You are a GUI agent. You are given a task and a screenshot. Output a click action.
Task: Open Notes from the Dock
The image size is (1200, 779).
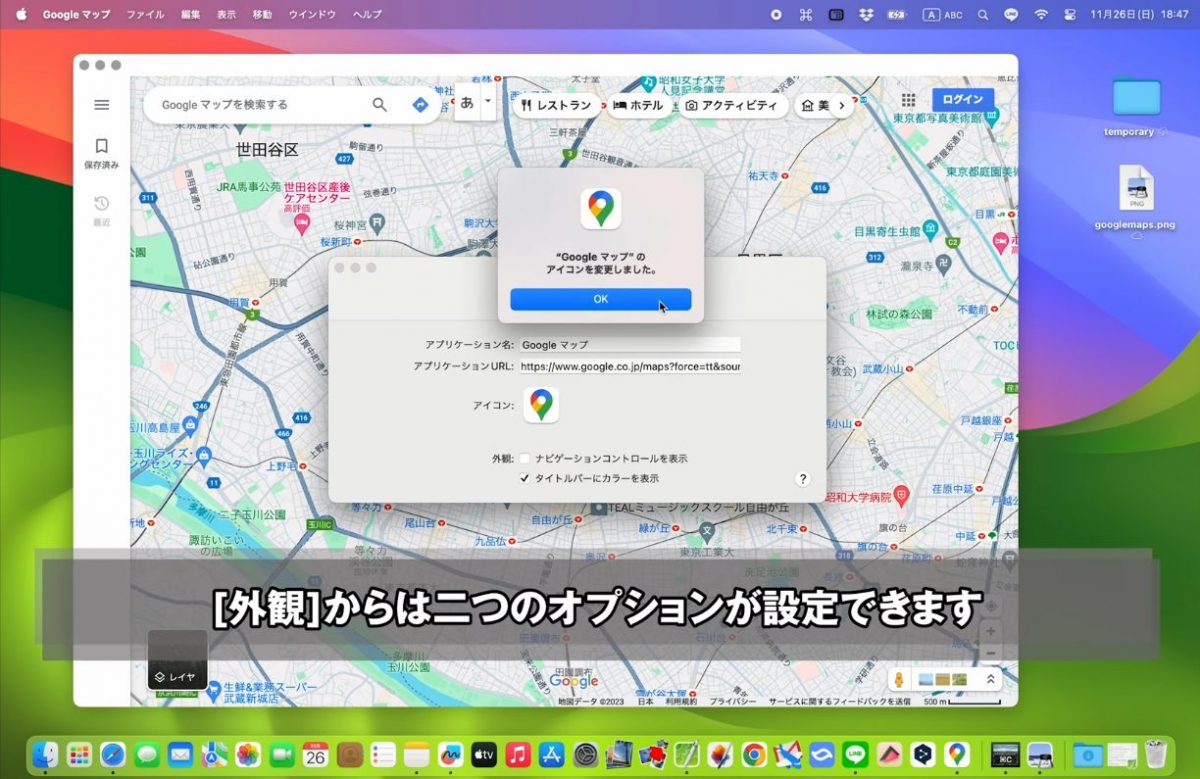tap(417, 753)
